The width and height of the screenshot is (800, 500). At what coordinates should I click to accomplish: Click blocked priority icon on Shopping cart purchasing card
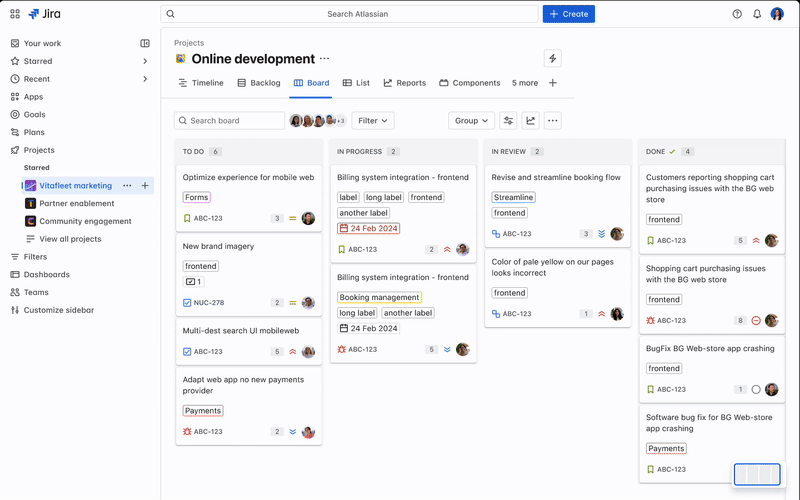[756, 320]
